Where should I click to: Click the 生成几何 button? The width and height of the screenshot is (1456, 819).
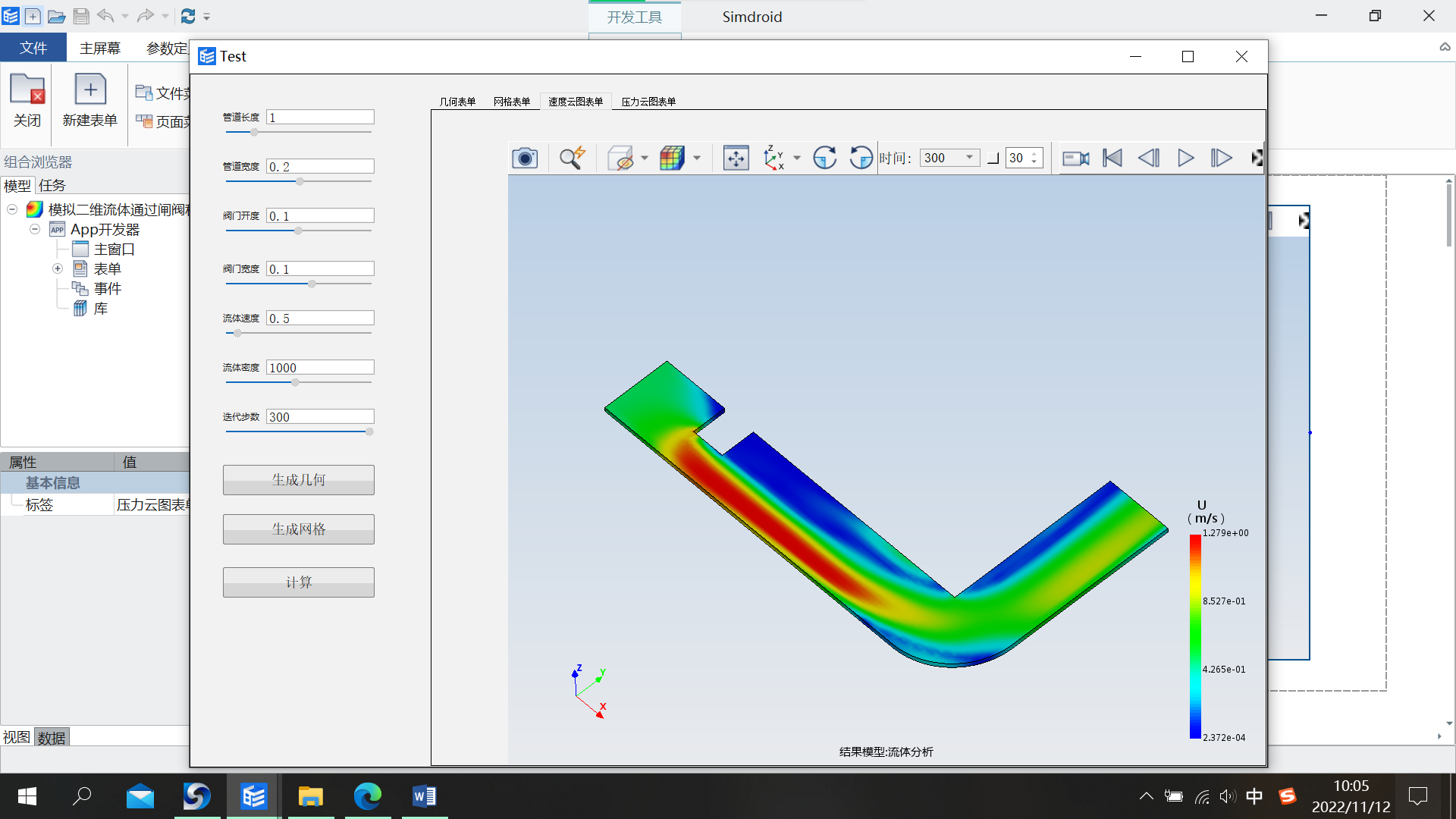[x=299, y=480]
